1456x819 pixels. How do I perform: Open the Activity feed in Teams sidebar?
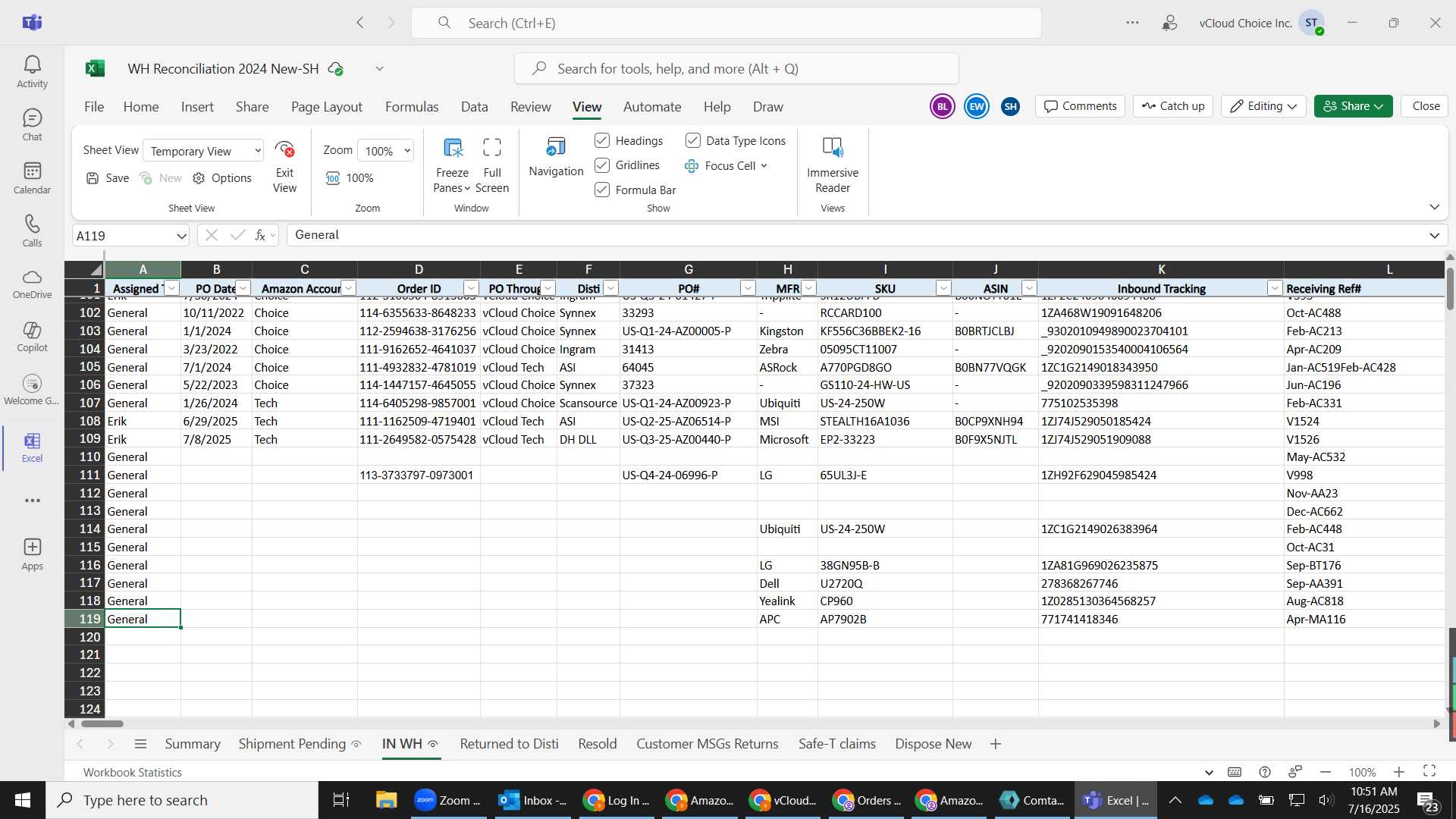pyautogui.click(x=32, y=72)
